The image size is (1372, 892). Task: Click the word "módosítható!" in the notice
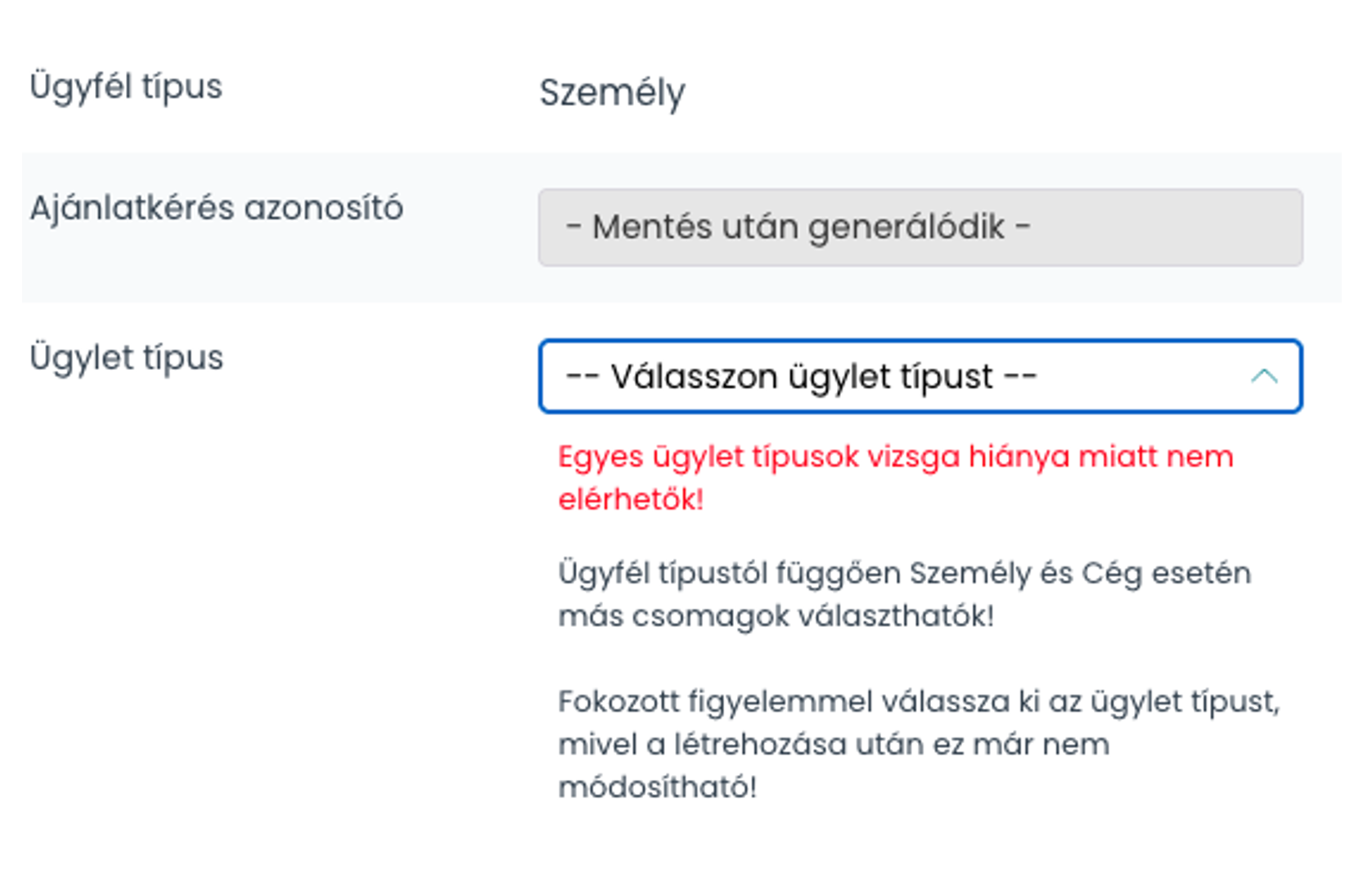tap(657, 787)
